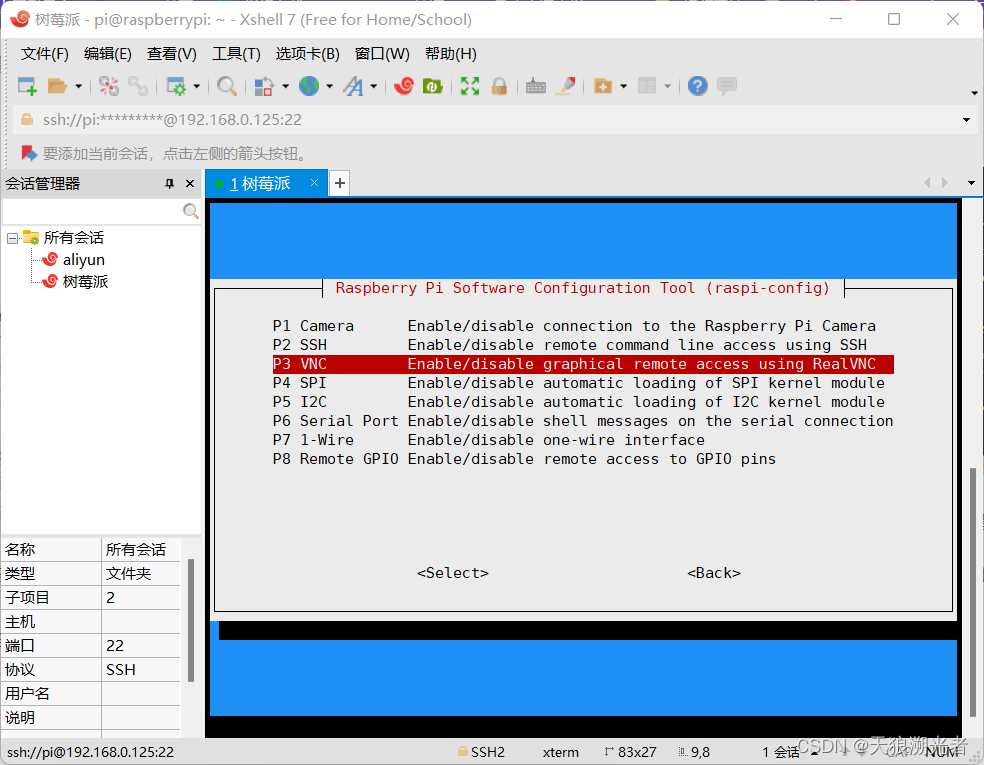
Task: Expand the Properties icon dropdown arrow
Action: (x=196, y=86)
